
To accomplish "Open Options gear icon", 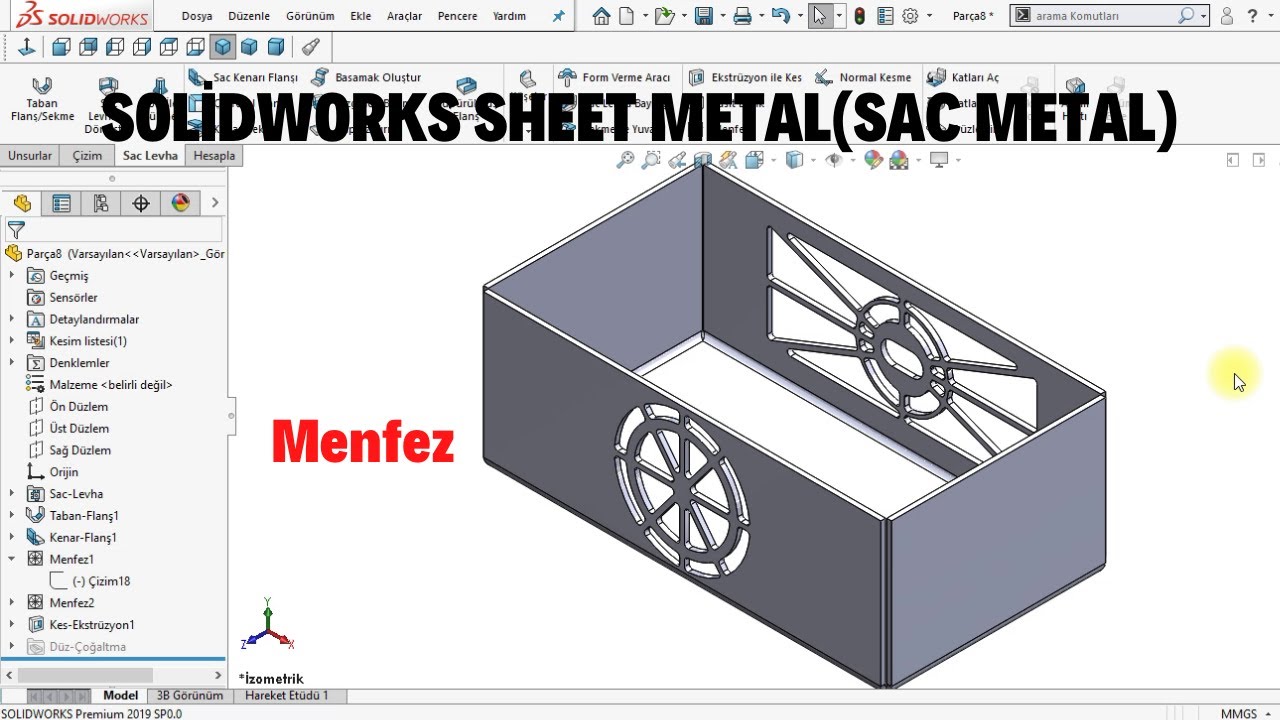I will click(910, 16).
